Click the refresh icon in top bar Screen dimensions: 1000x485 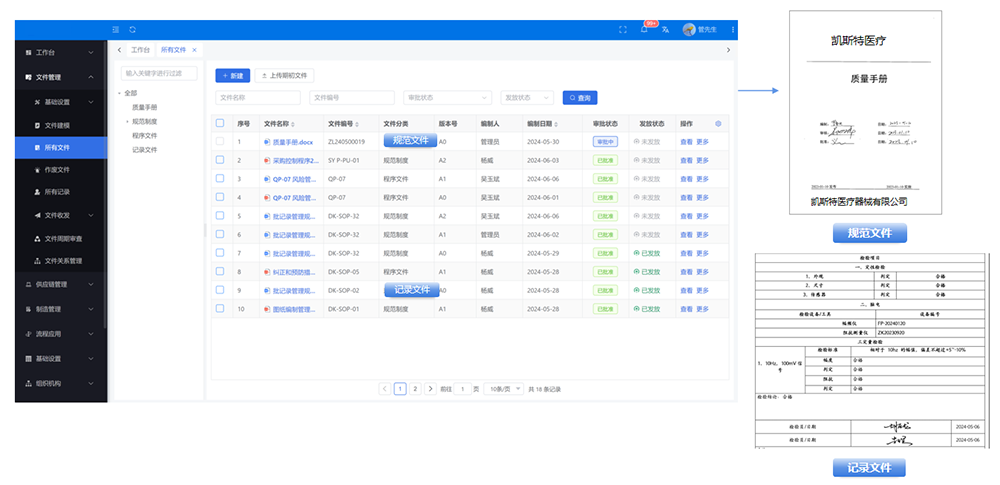[133, 30]
